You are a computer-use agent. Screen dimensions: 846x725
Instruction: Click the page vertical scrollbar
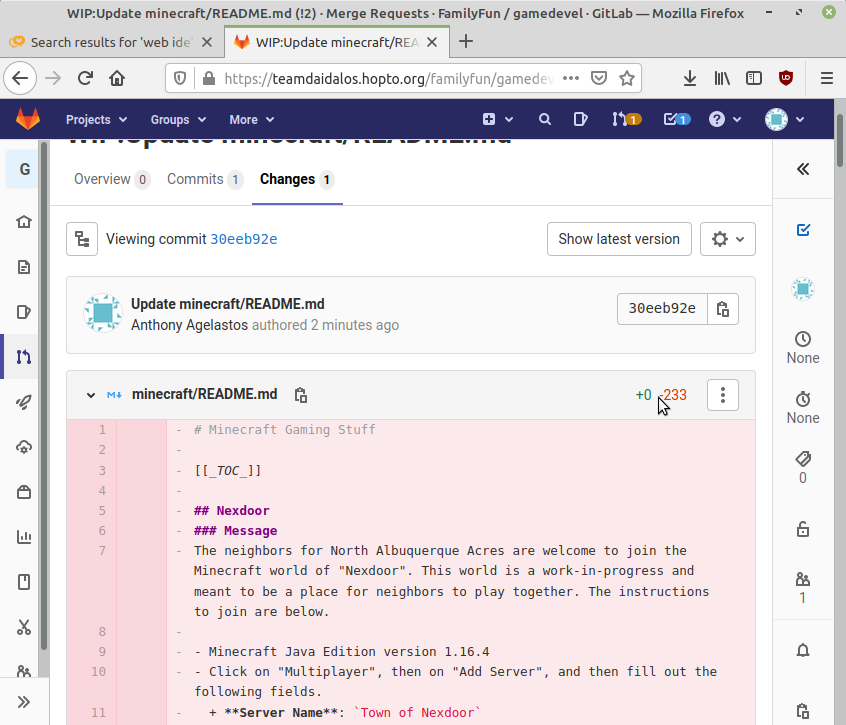pyautogui.click(x=840, y=141)
